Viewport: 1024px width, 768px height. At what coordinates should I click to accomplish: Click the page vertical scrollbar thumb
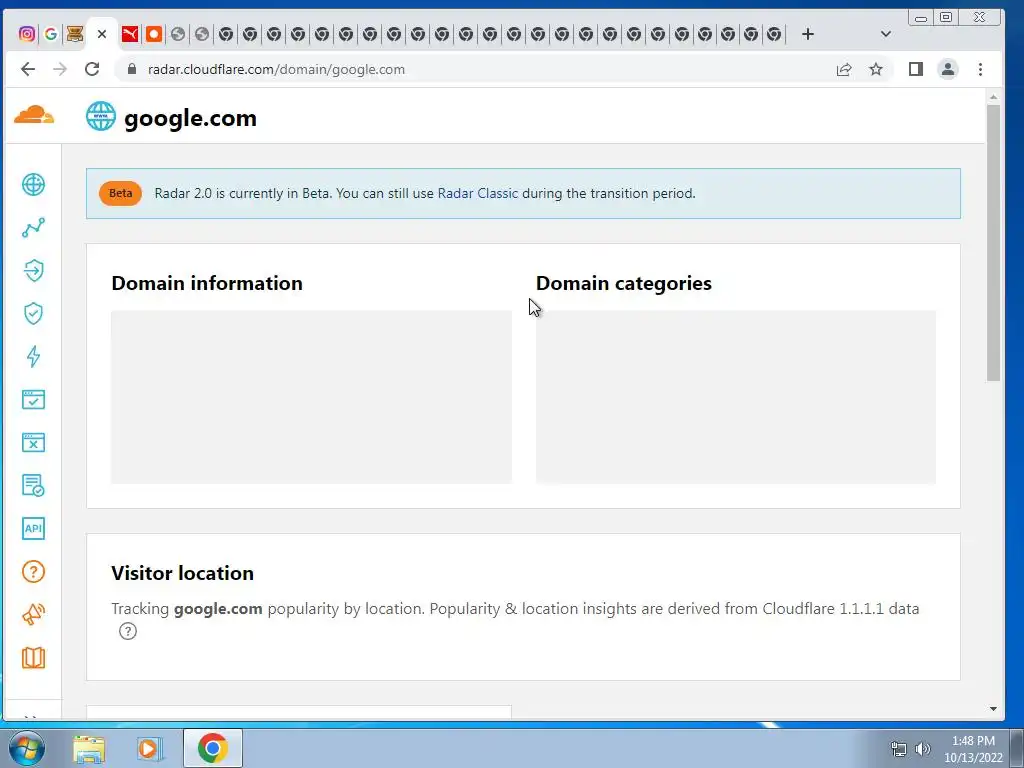993,242
